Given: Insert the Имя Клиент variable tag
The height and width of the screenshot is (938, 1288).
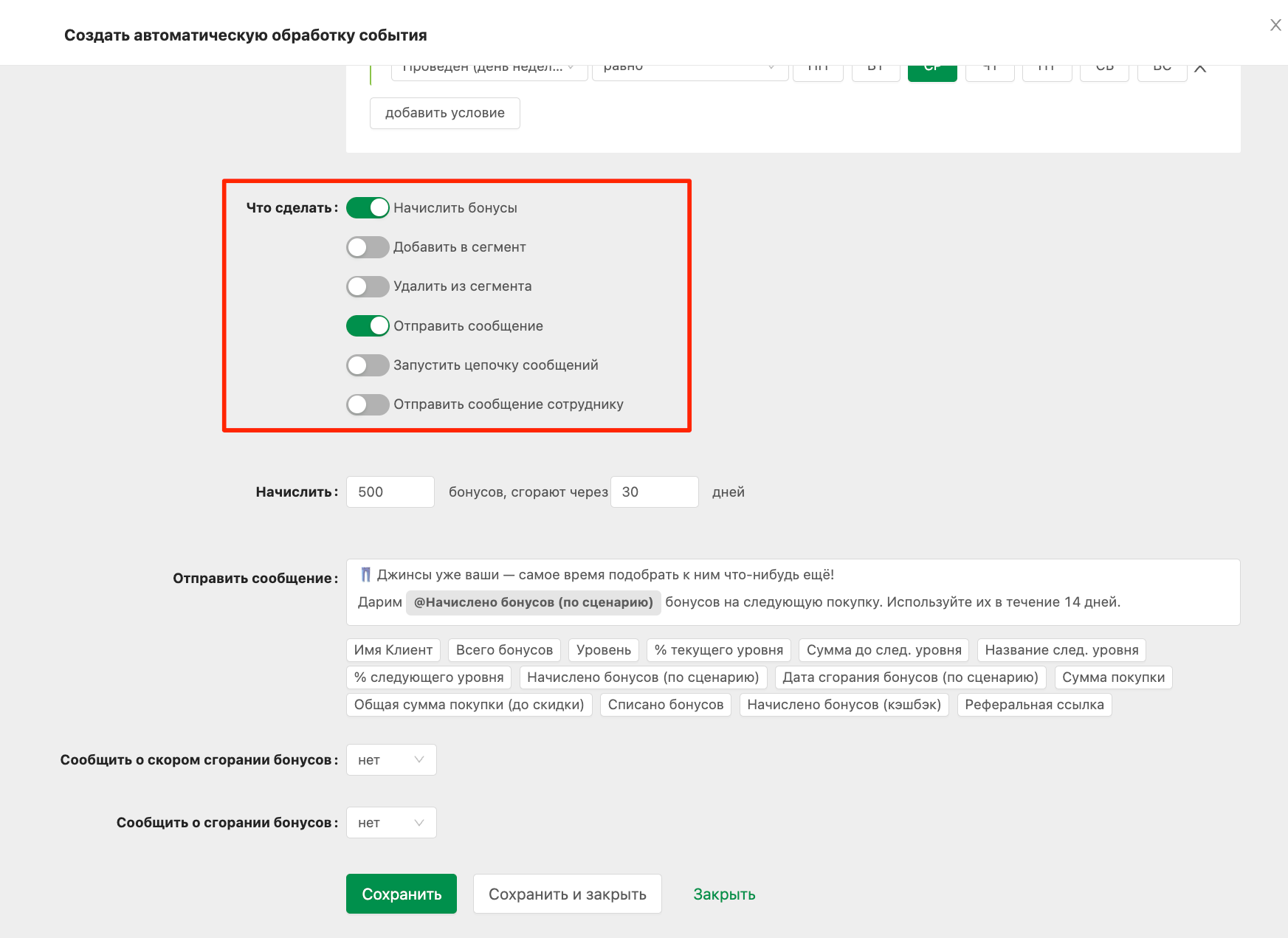Looking at the screenshot, I should 393,650.
